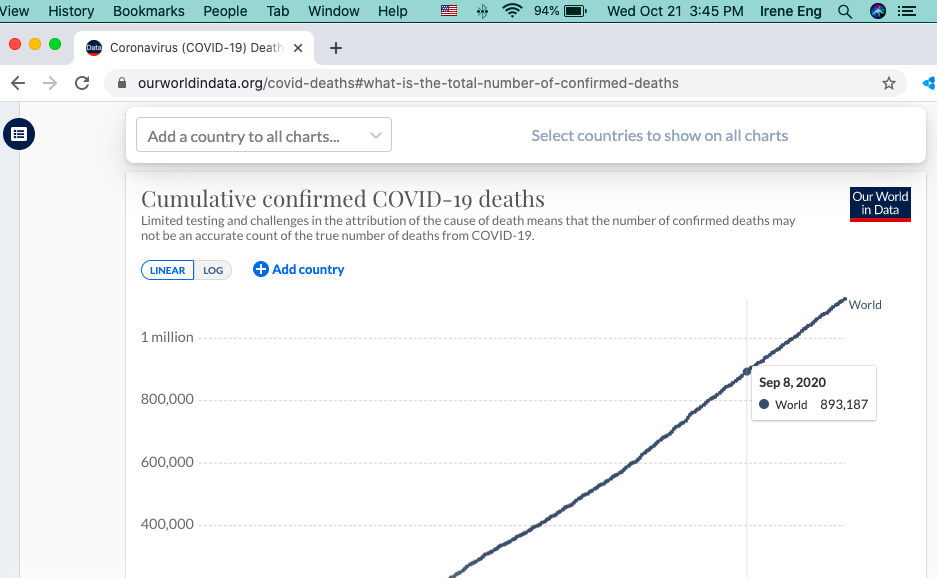
Task: Reload the page using the refresh icon
Action: 82,83
